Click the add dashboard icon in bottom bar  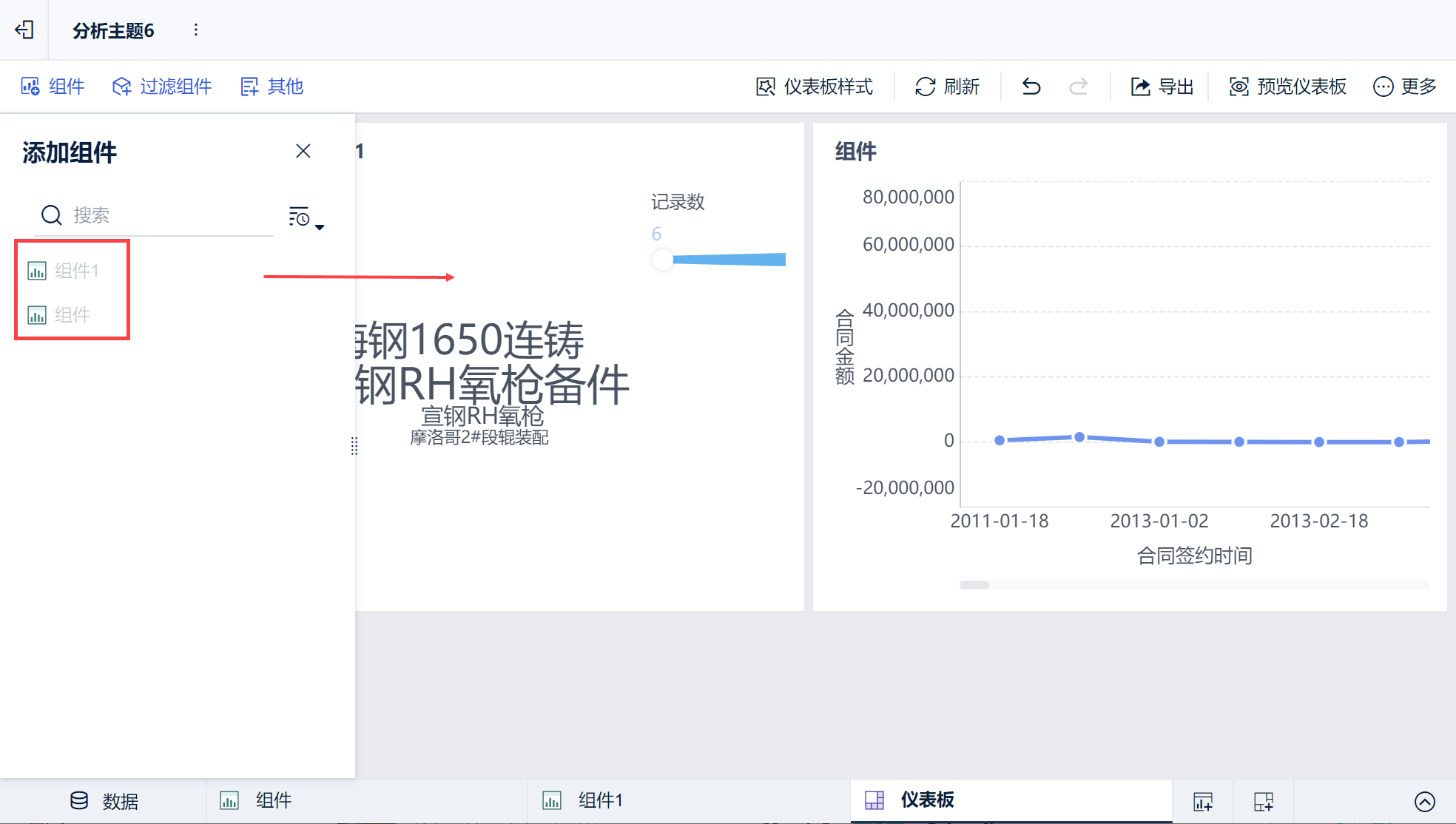pyautogui.click(x=1263, y=801)
